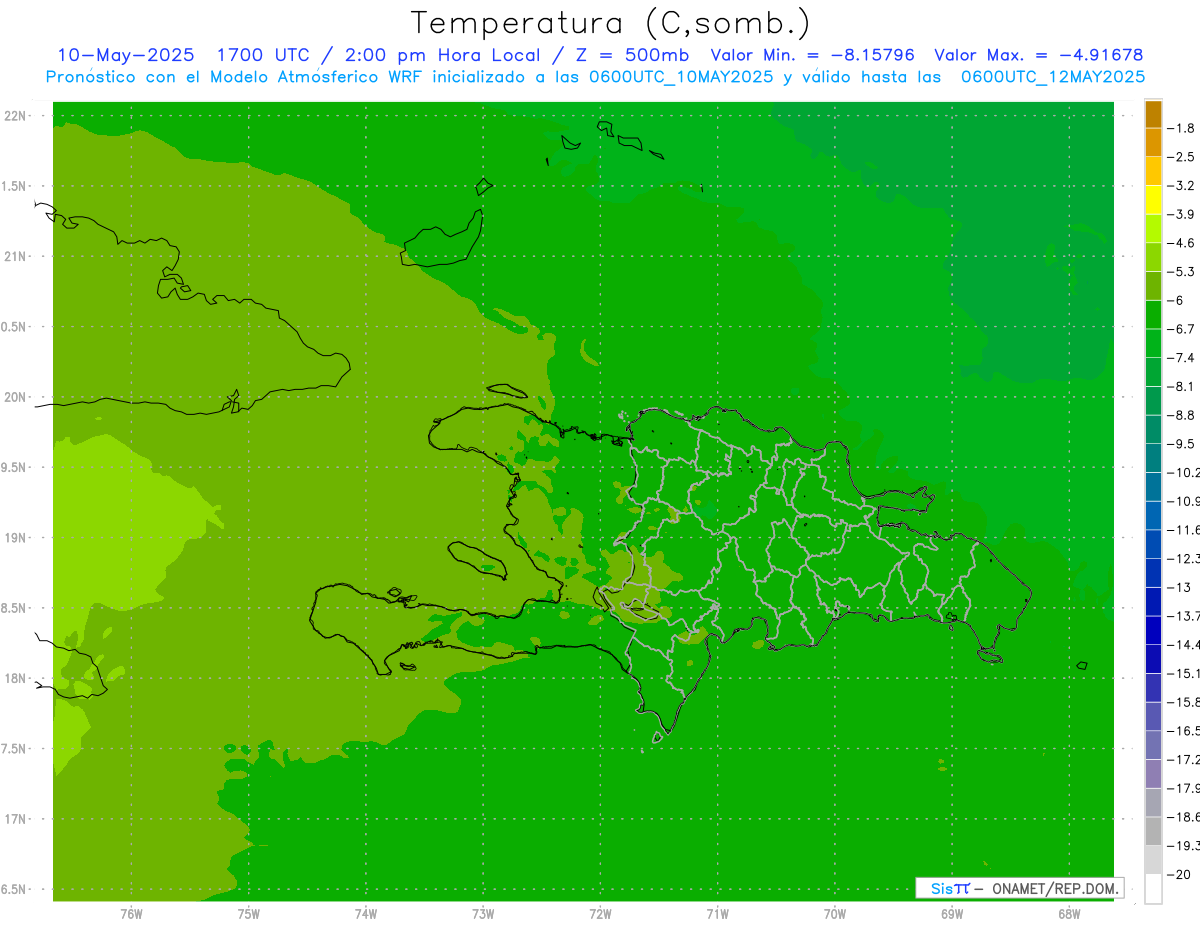
Task: Click the "17N" latitude label
Action: click(x=16, y=819)
